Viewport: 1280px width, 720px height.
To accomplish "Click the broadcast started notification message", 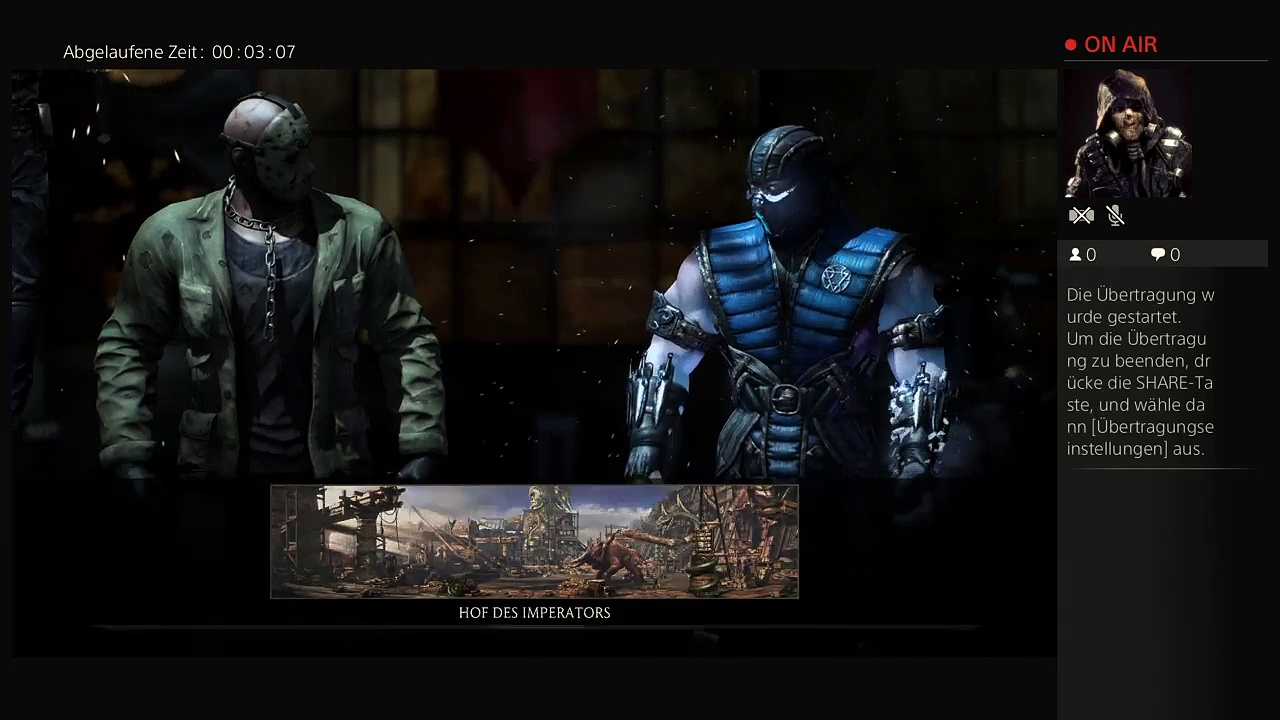I will pyautogui.click(x=1140, y=372).
